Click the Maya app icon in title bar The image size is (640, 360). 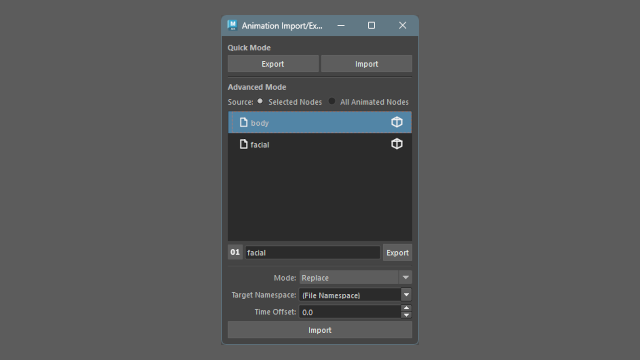(232, 25)
